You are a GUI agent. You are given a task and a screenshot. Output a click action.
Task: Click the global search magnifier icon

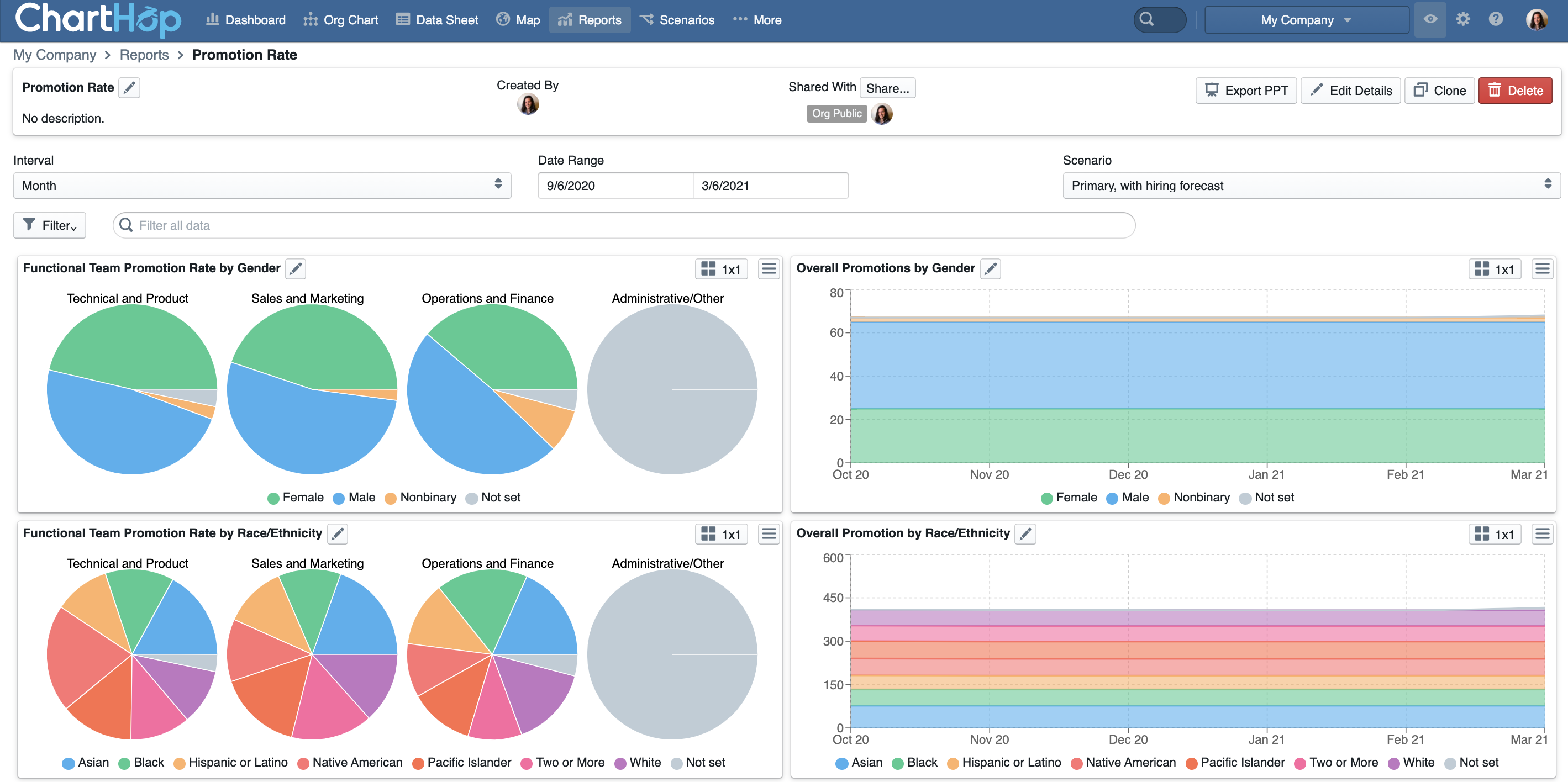[1147, 19]
